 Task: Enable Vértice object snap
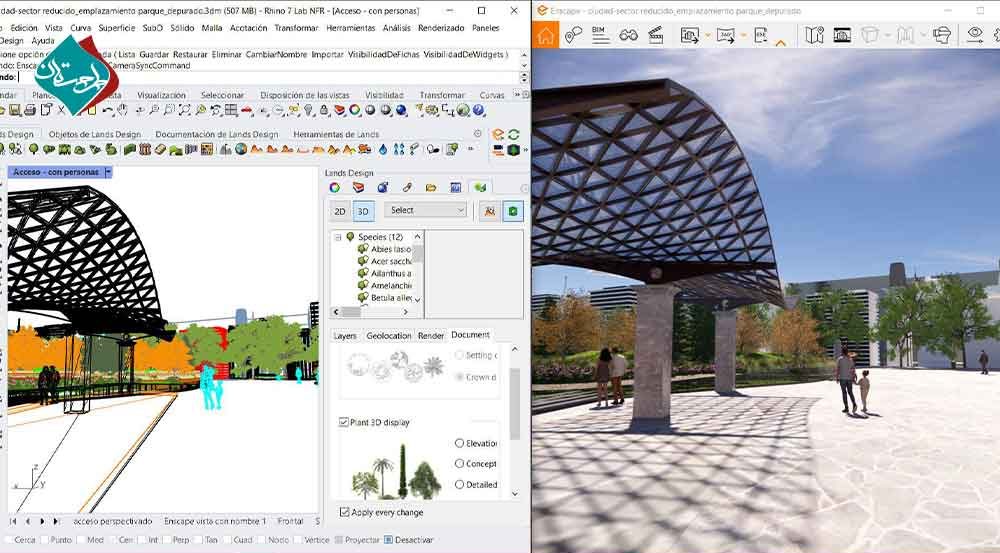point(298,540)
